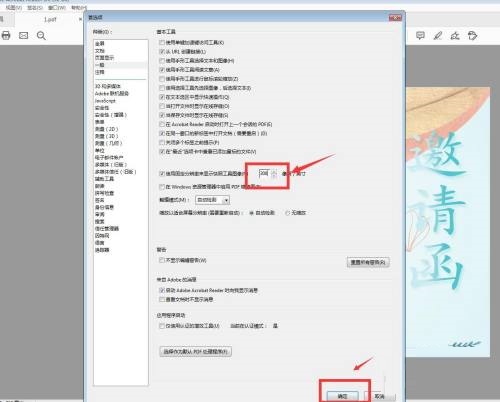Open the 窗口(W) Window menu
This screenshot has width=500, height=402.
click(56, 7)
